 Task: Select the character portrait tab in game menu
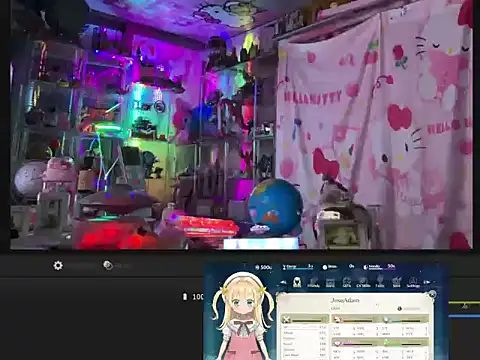297,282
